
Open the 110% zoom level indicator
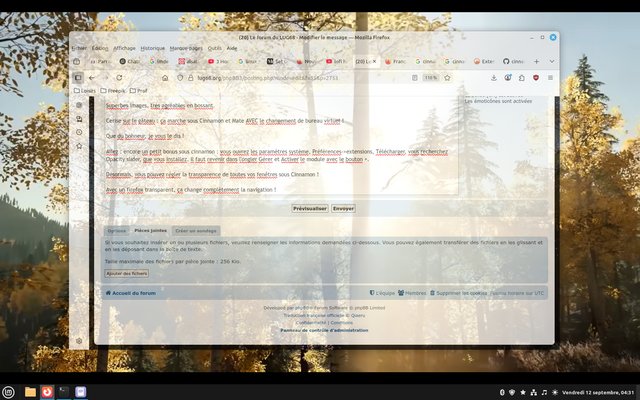pyautogui.click(x=430, y=77)
